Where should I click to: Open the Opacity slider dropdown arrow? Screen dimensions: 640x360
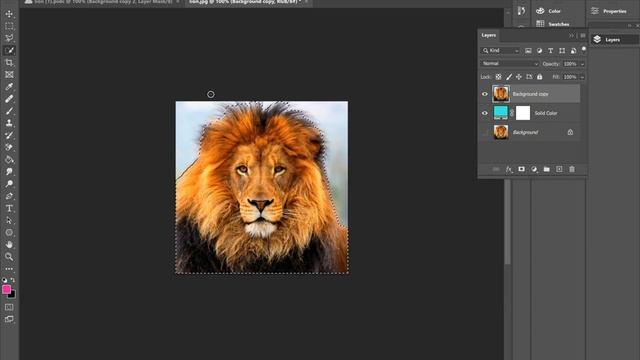[x=582, y=64]
